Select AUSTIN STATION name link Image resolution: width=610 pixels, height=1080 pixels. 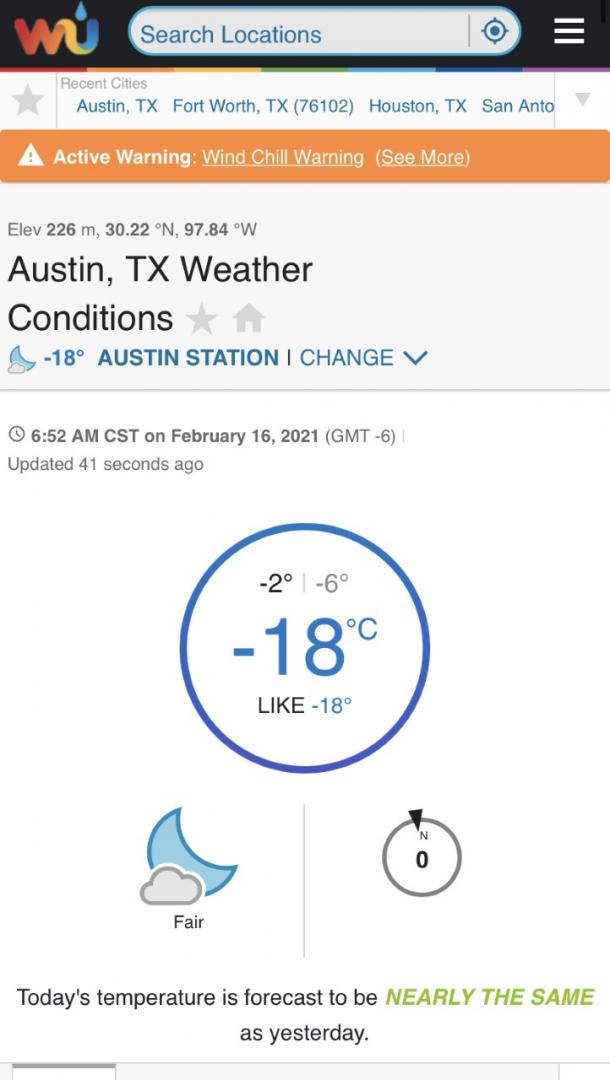tap(188, 357)
